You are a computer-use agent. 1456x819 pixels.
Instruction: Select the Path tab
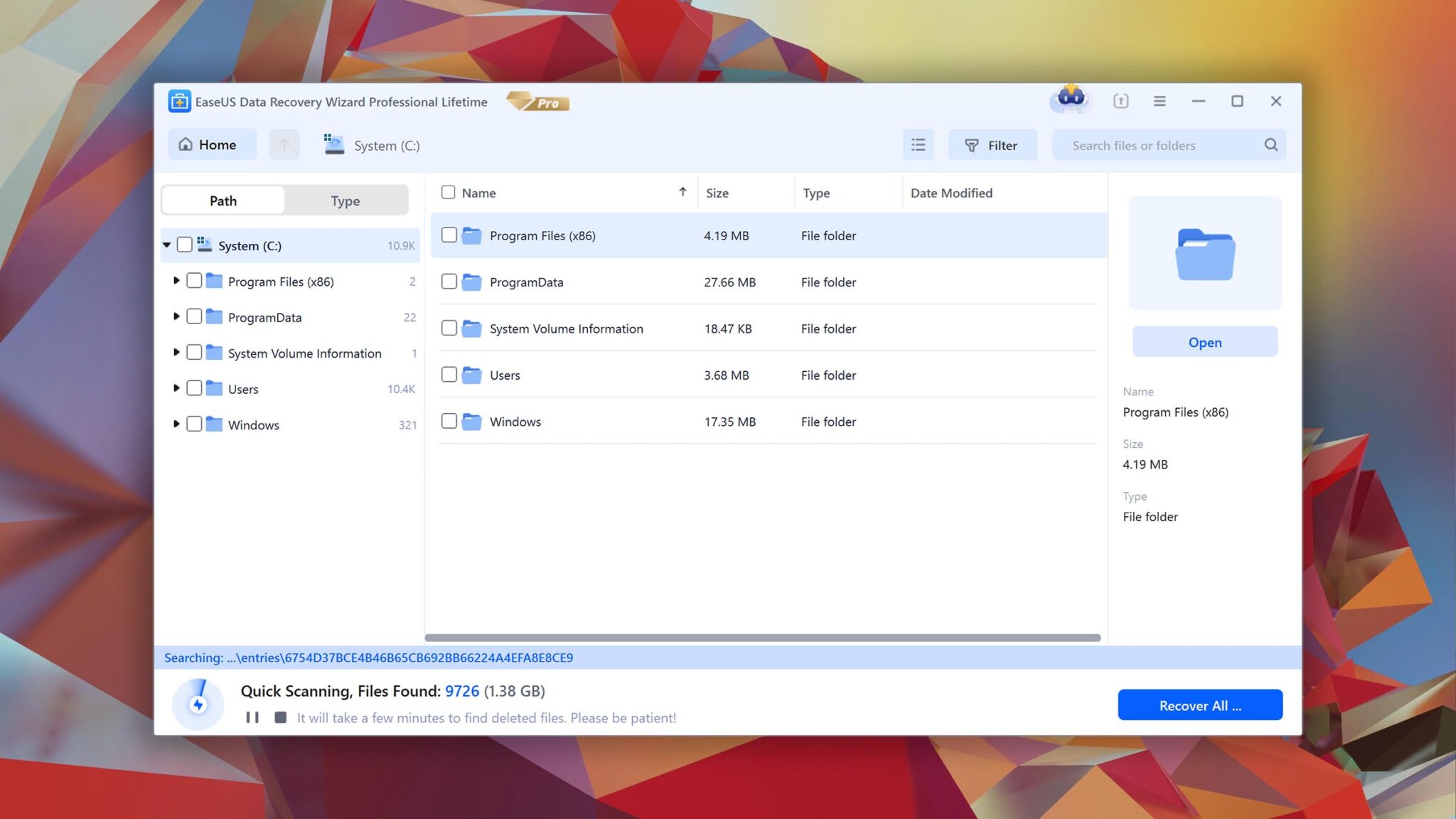pyautogui.click(x=223, y=200)
